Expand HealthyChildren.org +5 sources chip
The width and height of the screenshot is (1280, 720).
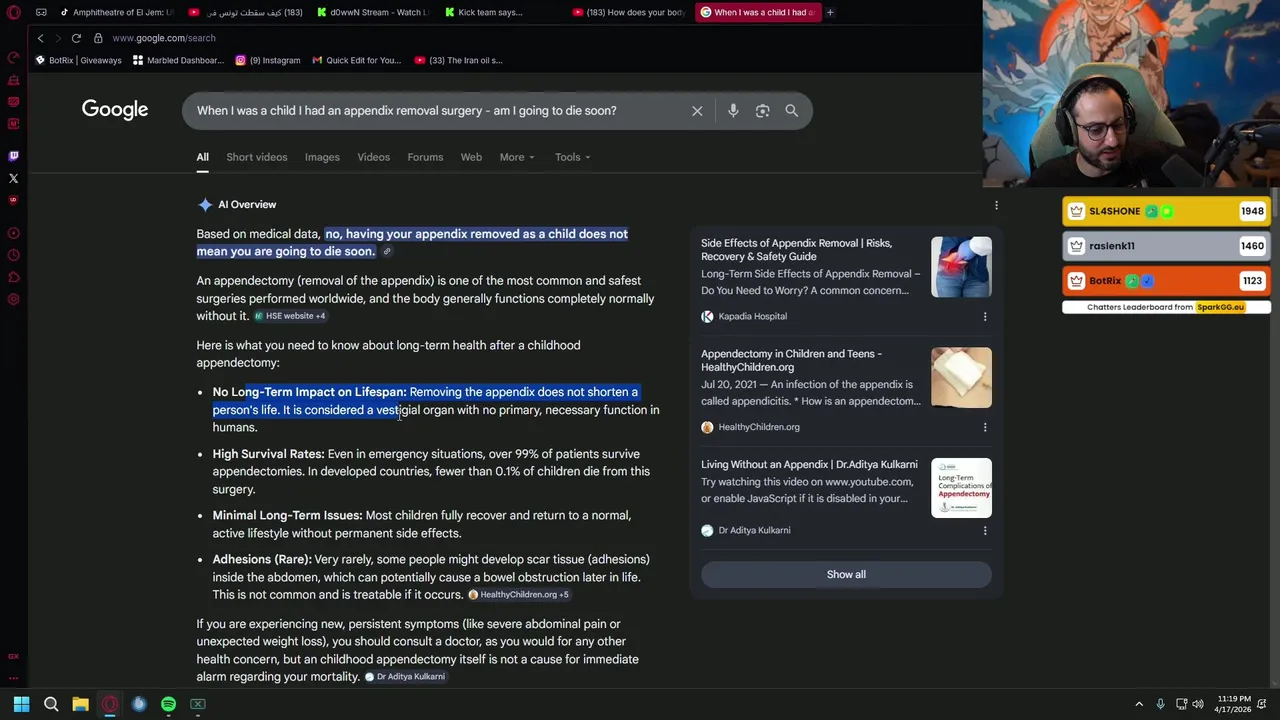point(518,595)
